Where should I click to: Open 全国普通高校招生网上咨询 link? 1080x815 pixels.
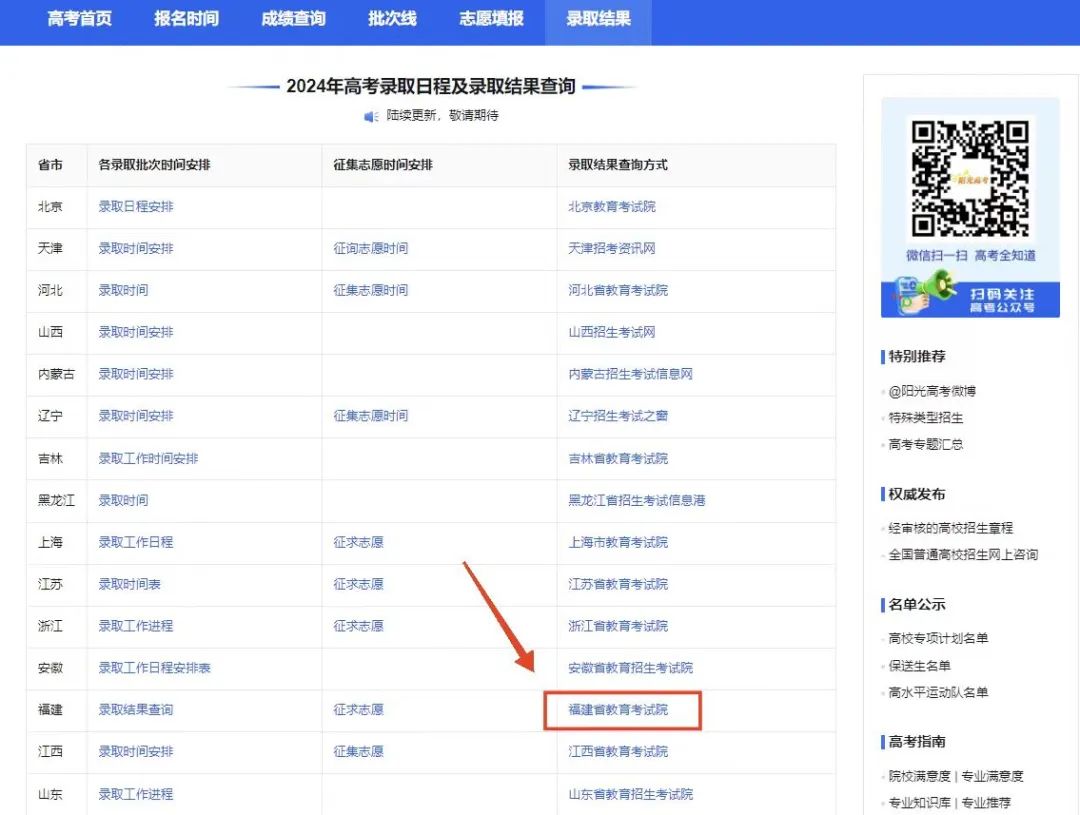pos(963,555)
